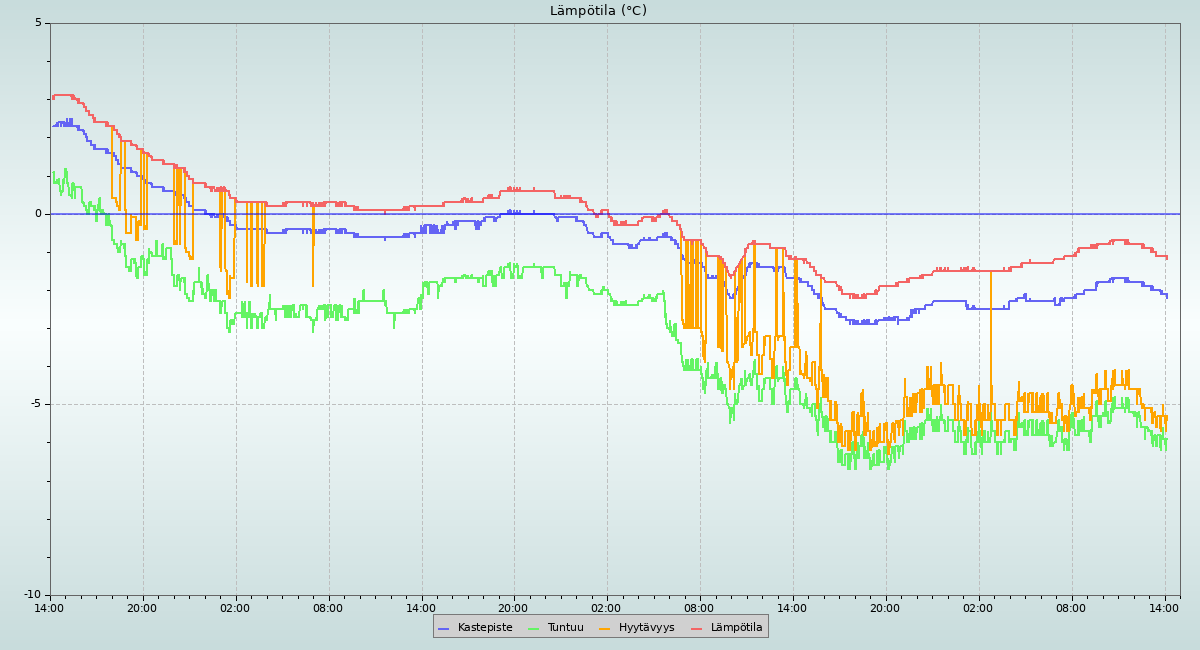Click the rightmost 02:00 time axis label
Screen dimensions: 1200x650
coord(978,608)
